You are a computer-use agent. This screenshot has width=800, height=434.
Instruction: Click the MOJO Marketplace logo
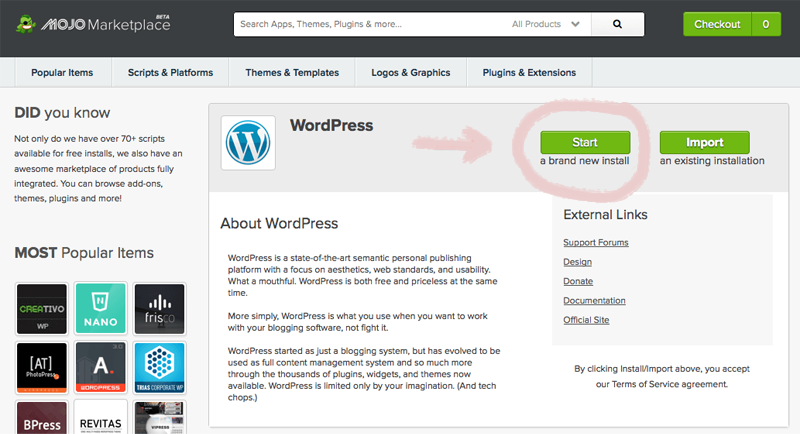[93, 24]
